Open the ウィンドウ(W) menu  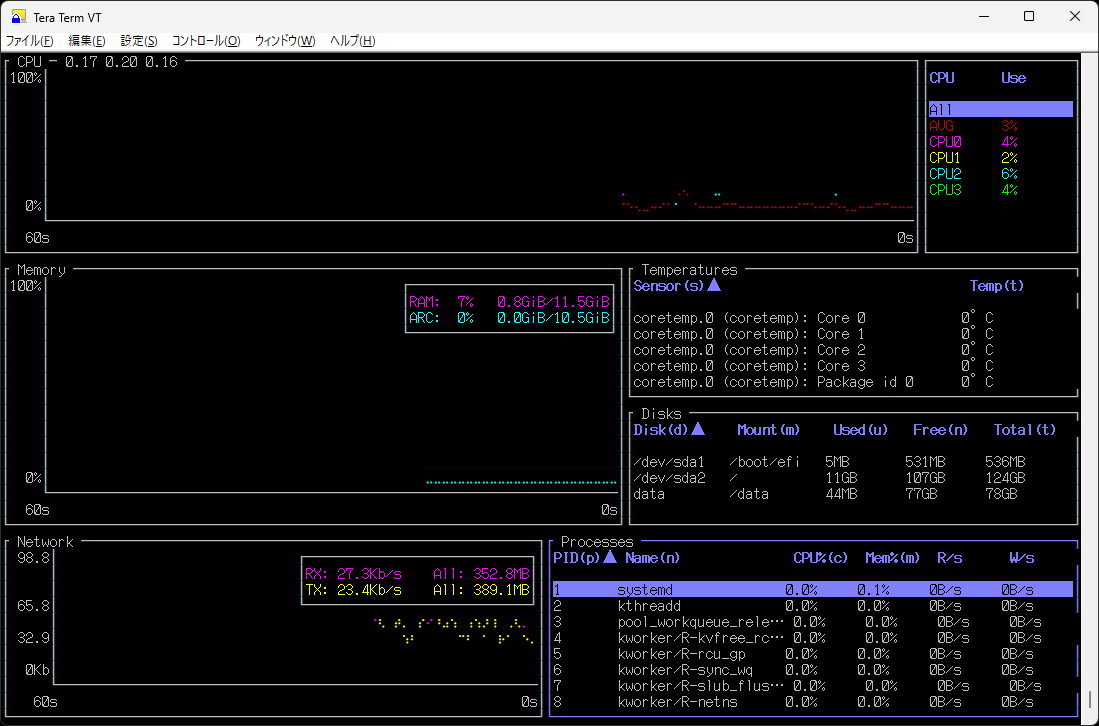tap(285, 41)
